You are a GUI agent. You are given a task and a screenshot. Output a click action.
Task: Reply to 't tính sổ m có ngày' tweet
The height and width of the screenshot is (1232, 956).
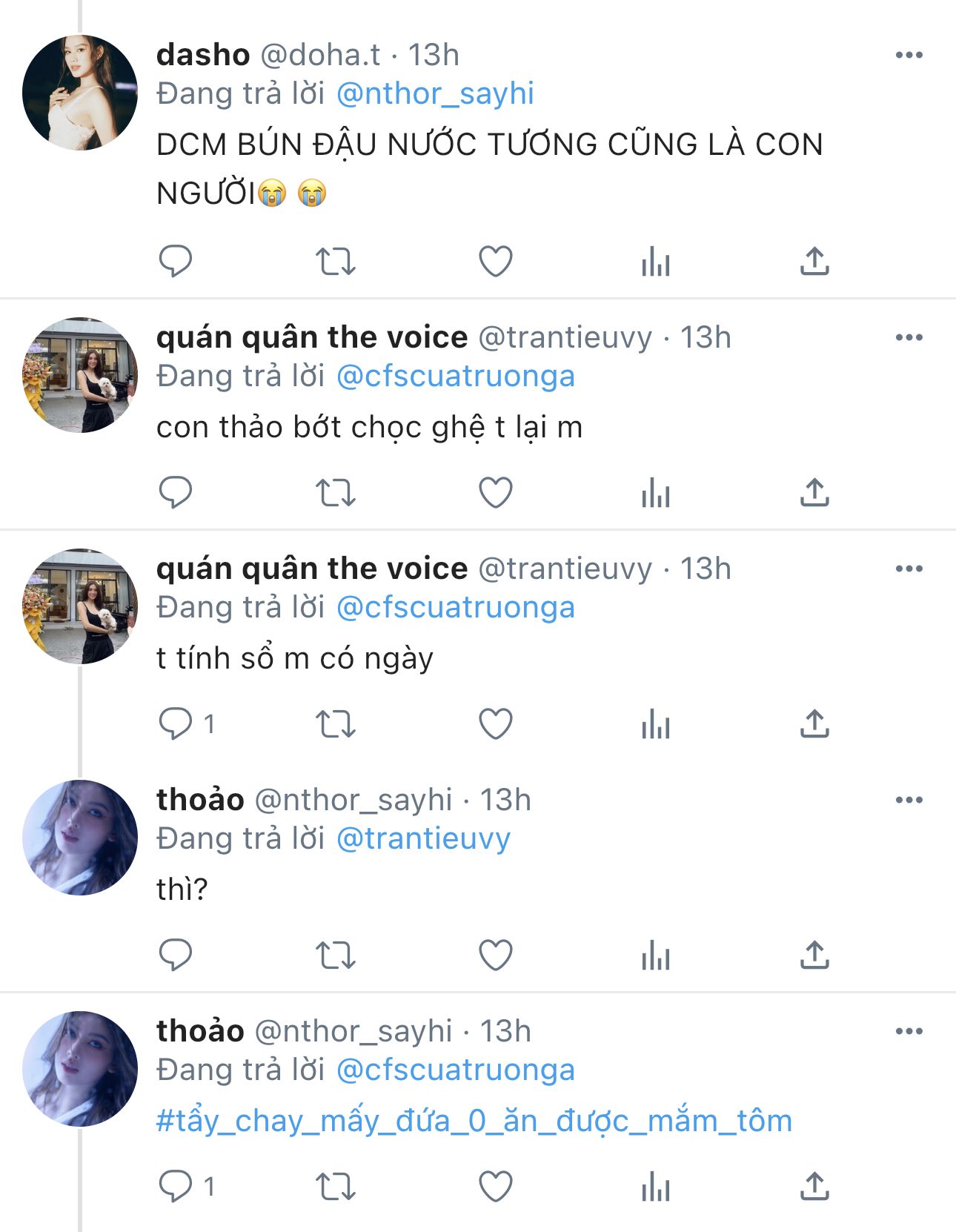[x=176, y=724]
